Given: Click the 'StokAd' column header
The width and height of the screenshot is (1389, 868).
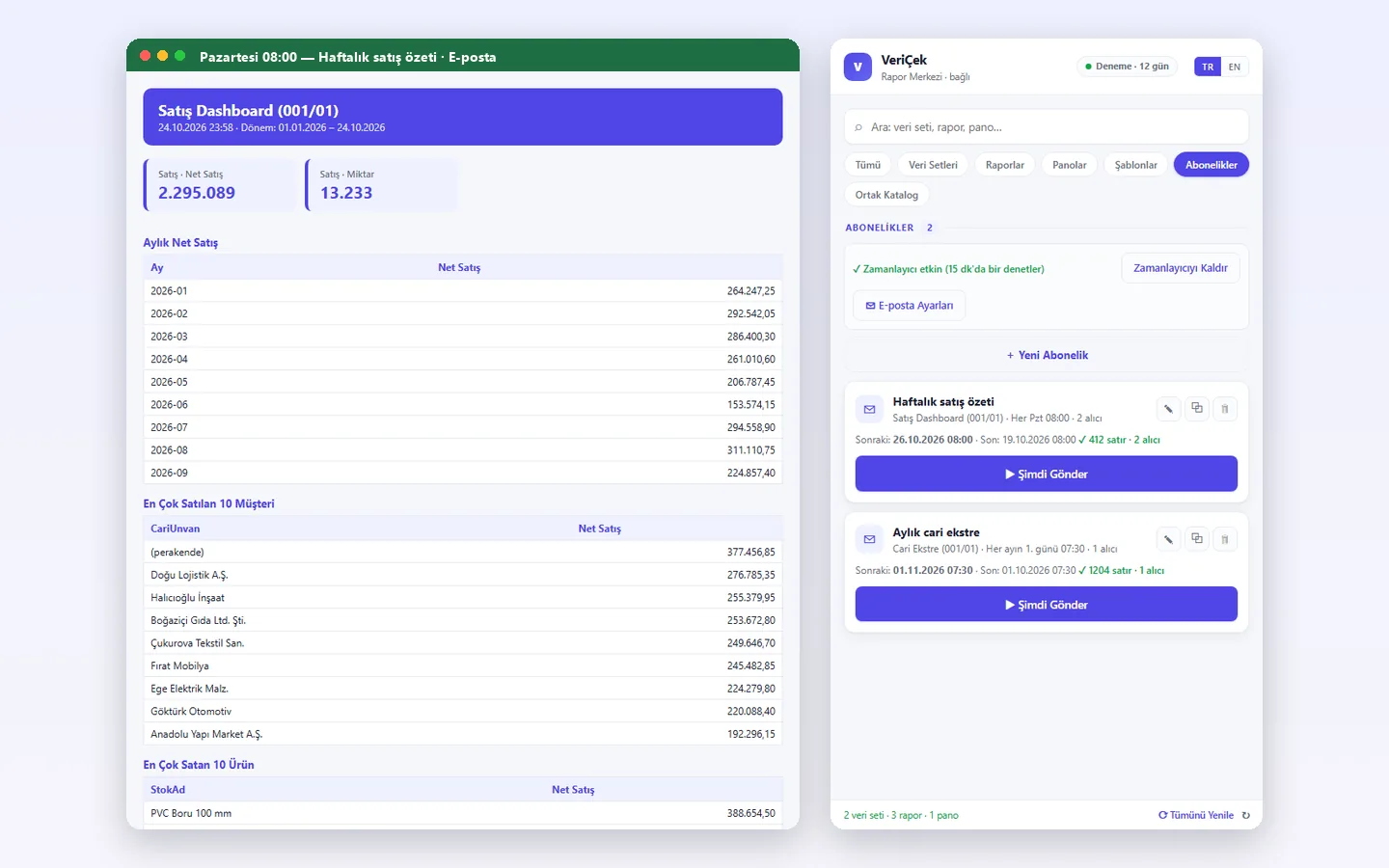Looking at the screenshot, I should point(168,790).
